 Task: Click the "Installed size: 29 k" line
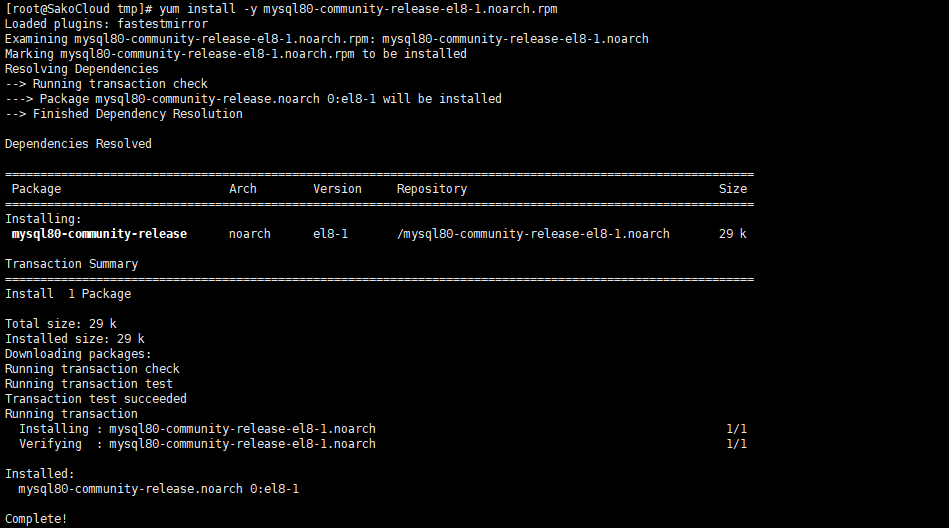(x=75, y=339)
